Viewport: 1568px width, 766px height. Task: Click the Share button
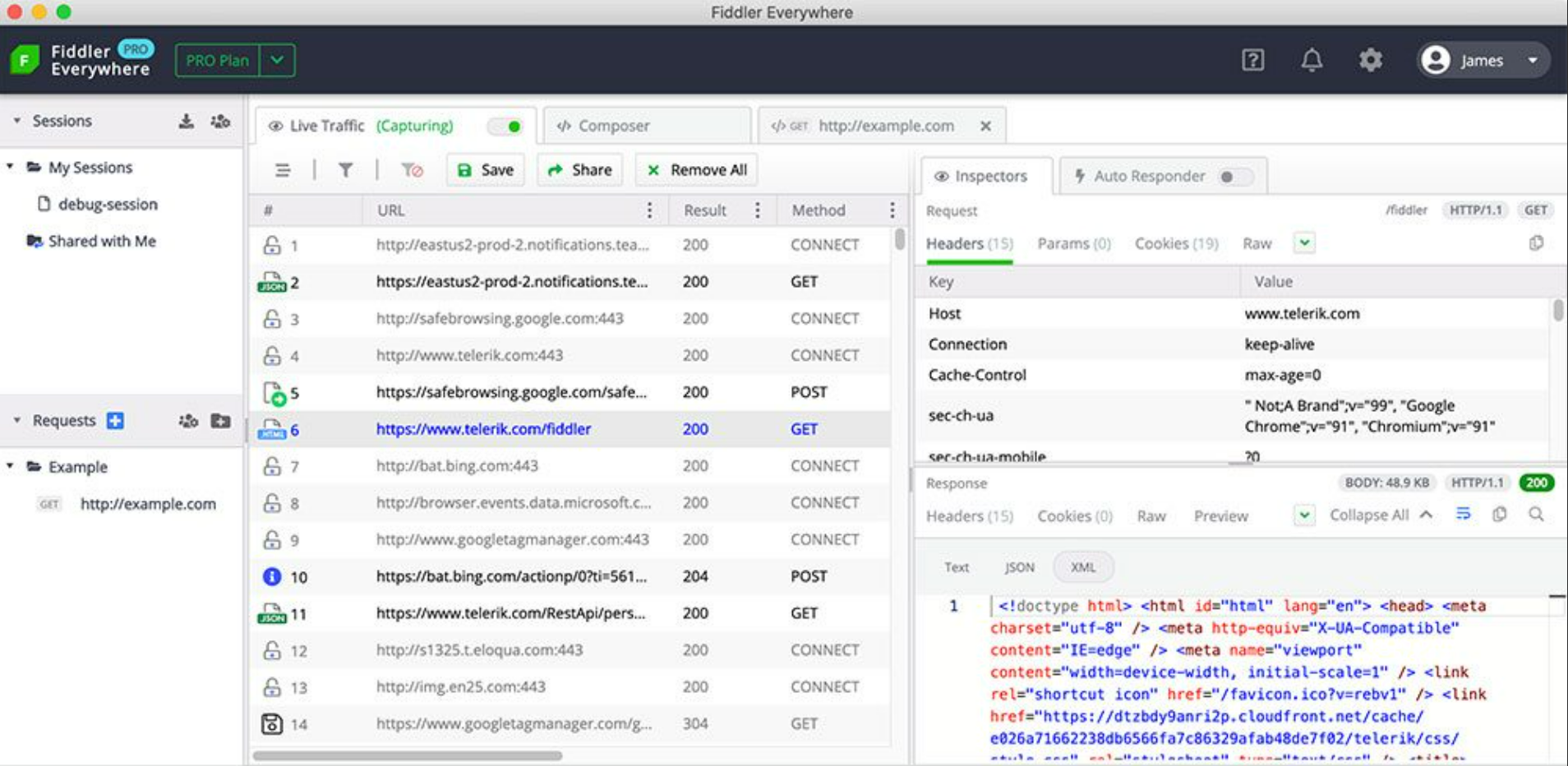(x=579, y=170)
